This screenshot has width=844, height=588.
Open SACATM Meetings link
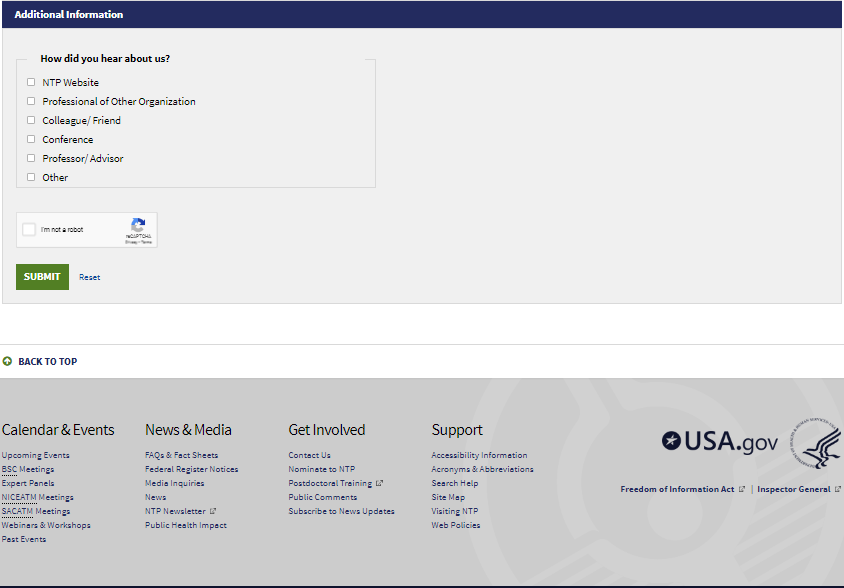36,511
